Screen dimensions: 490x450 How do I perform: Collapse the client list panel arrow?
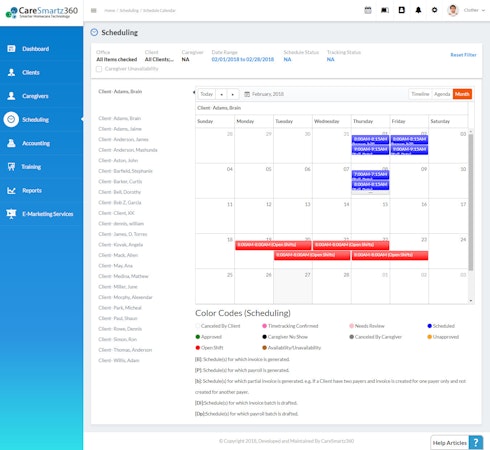(x=194, y=92)
